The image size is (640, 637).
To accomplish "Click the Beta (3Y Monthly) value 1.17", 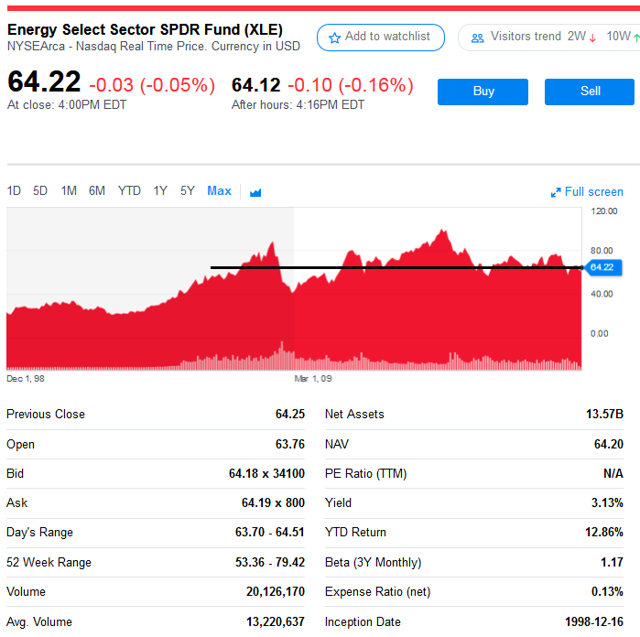I will (612, 562).
